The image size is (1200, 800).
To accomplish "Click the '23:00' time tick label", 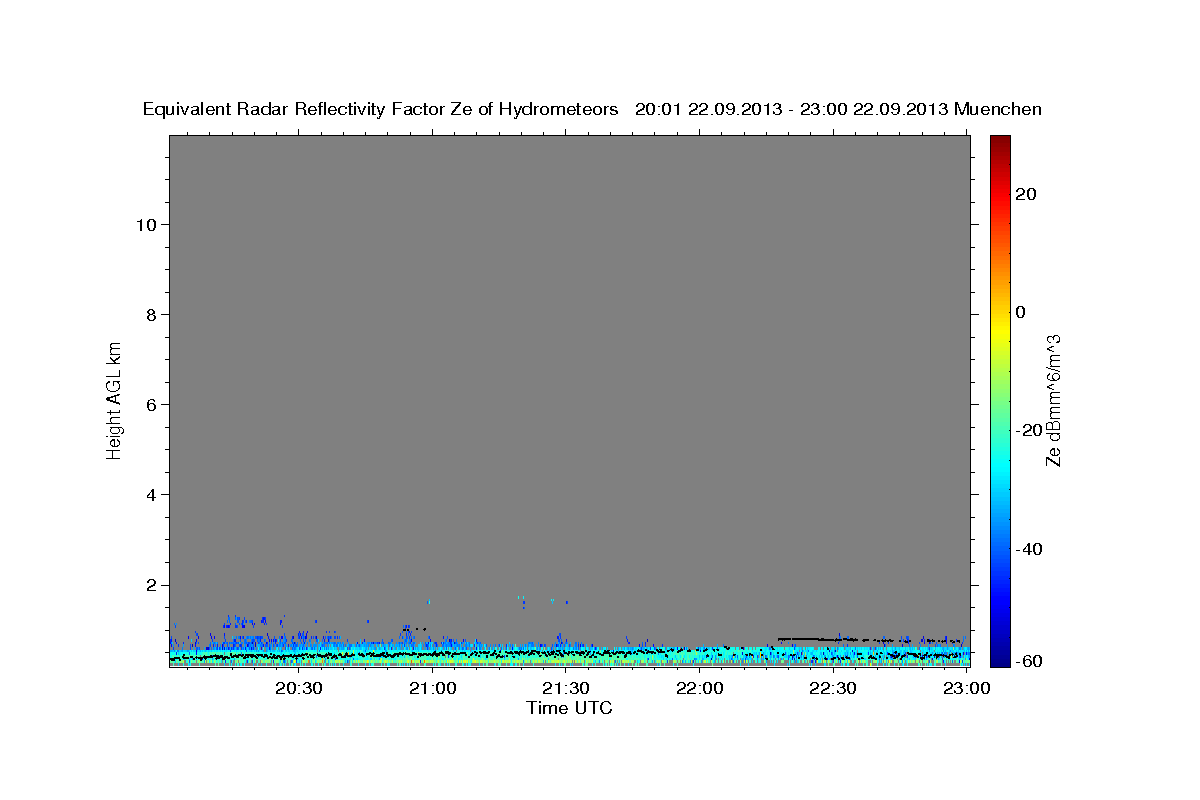I will [x=966, y=688].
